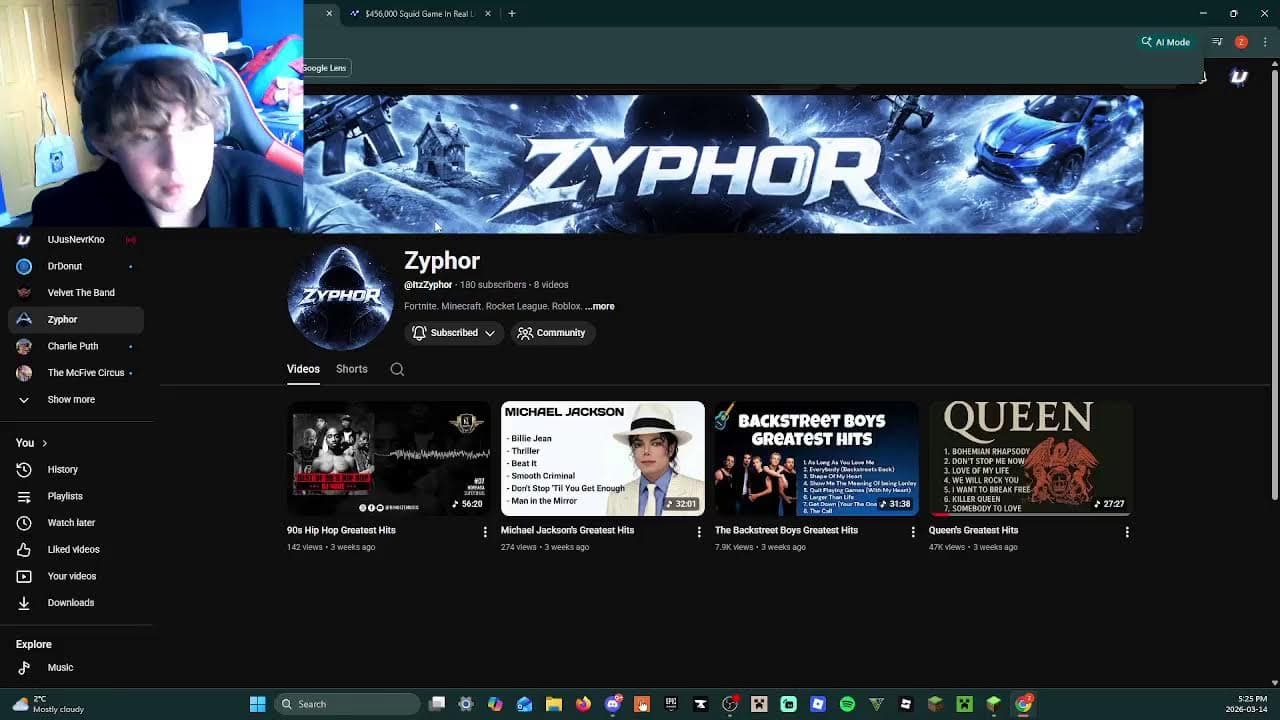1280x720 pixels.
Task: Open Discord from the taskbar
Action: point(612,704)
